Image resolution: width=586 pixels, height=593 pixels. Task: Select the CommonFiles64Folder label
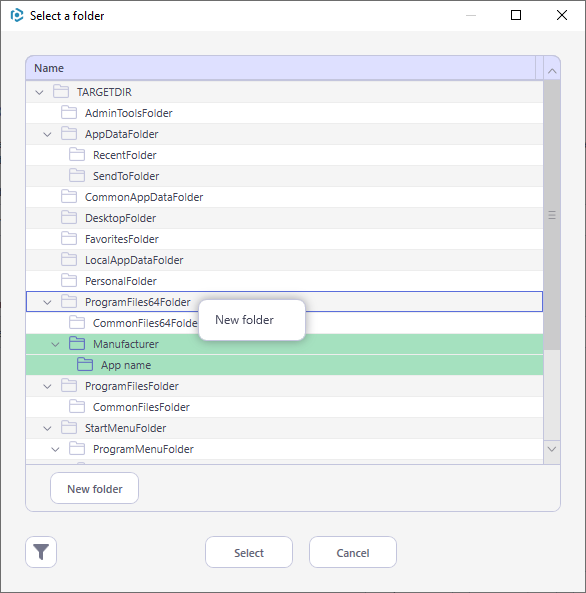(x=145, y=323)
